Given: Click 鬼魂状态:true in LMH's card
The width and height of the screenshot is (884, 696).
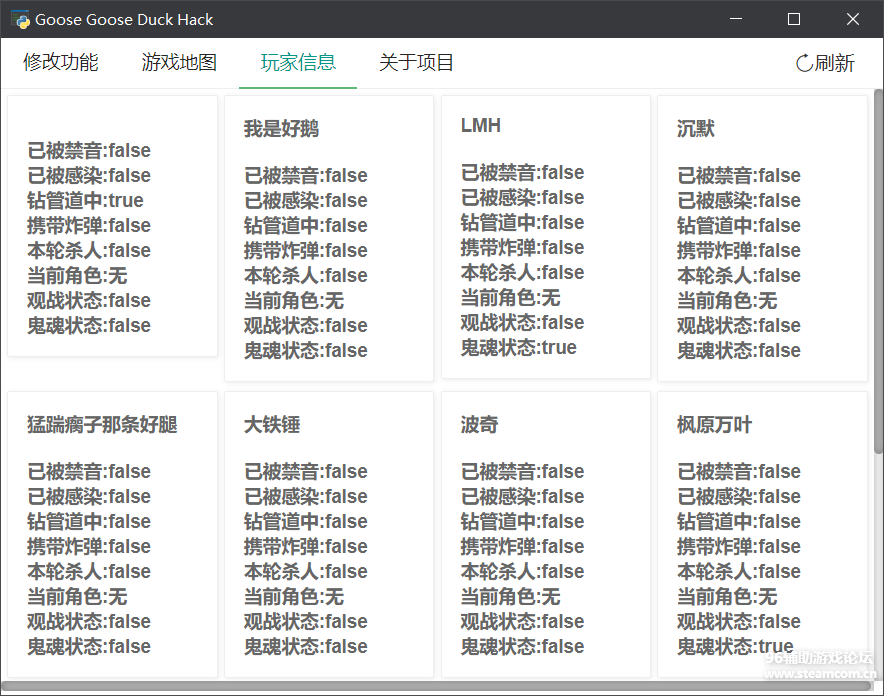Looking at the screenshot, I should (x=518, y=348).
